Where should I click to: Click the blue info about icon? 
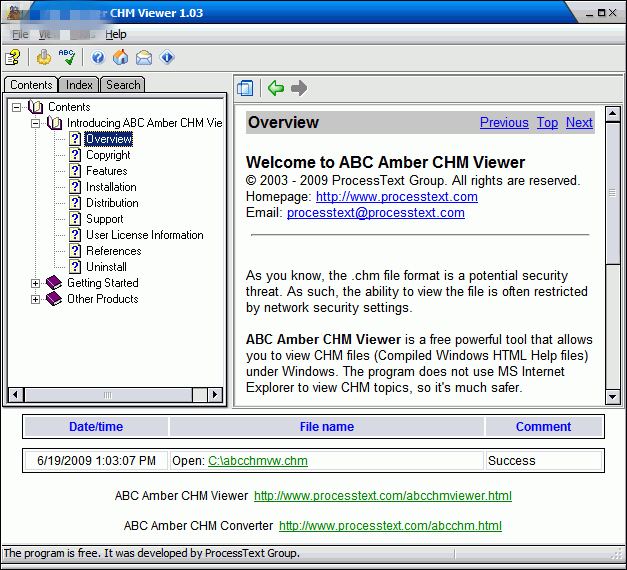pyautogui.click(x=167, y=57)
